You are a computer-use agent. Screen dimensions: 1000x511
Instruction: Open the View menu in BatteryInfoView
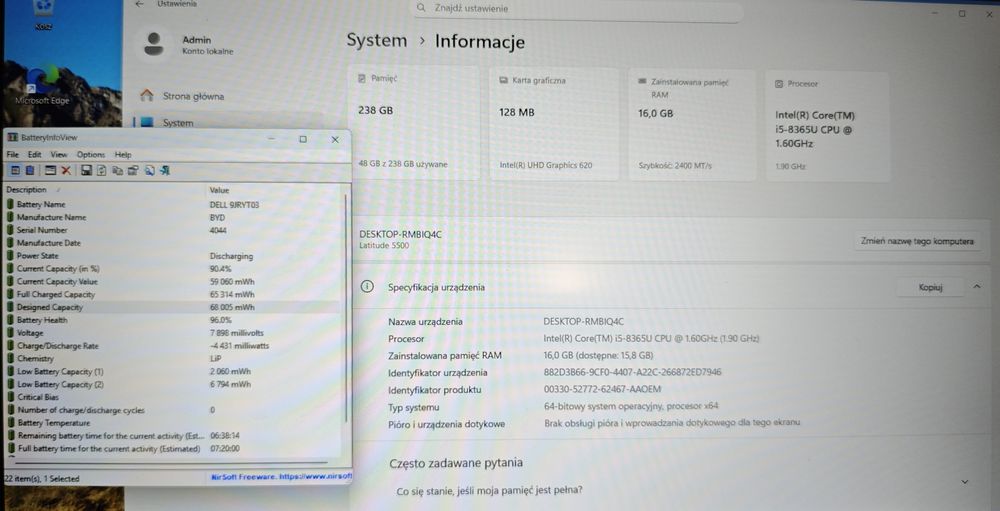[x=59, y=154]
